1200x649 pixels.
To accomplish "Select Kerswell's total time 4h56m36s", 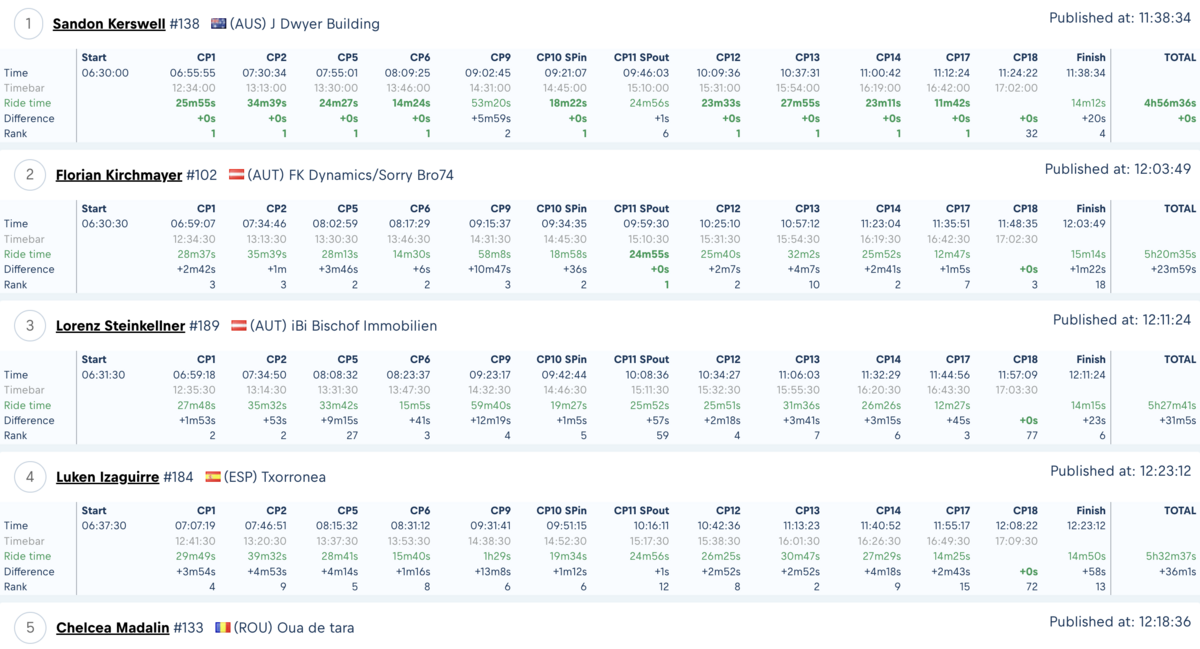I will (x=1169, y=103).
